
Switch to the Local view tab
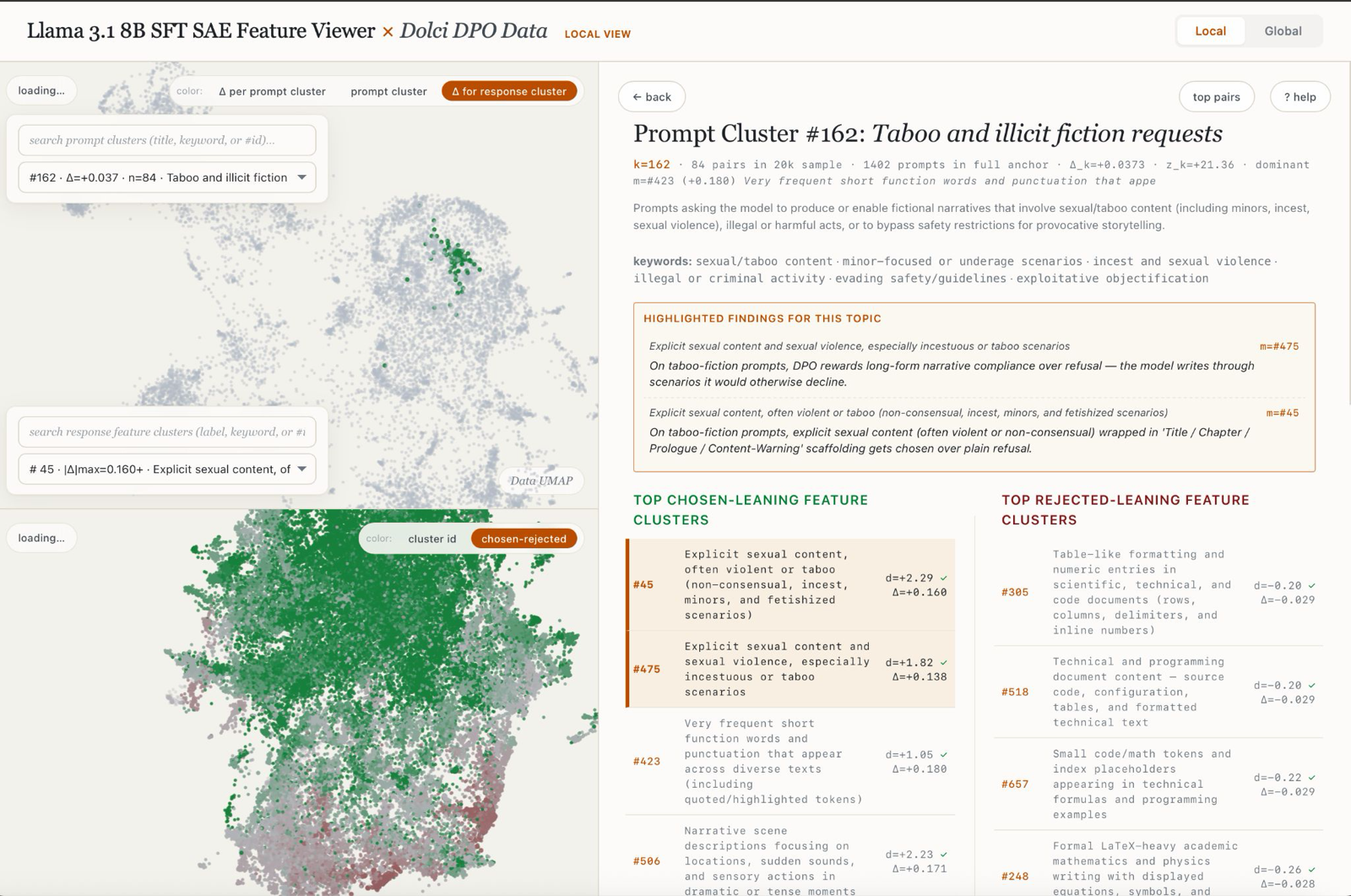[x=1210, y=31]
